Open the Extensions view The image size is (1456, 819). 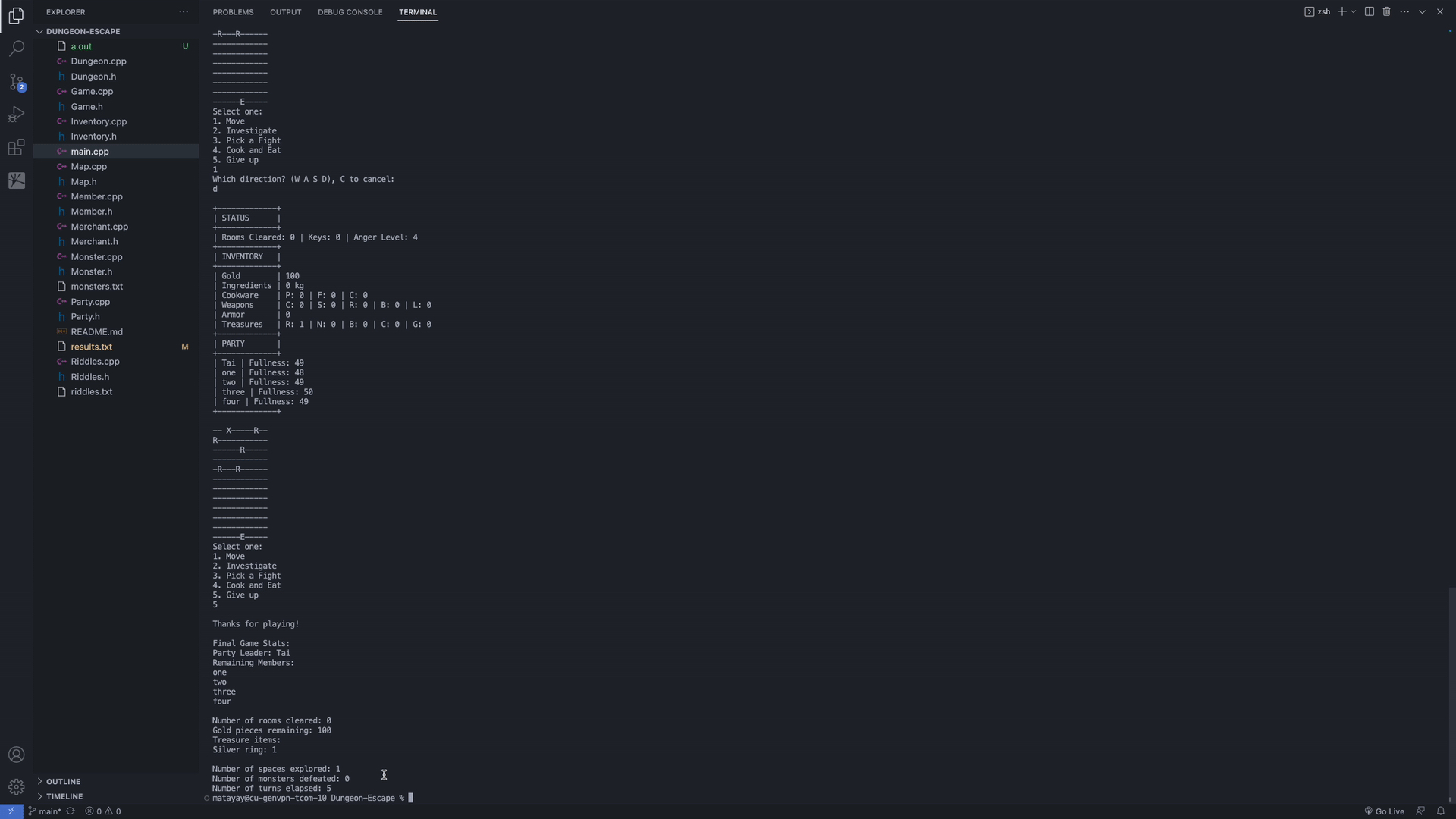coord(17,147)
